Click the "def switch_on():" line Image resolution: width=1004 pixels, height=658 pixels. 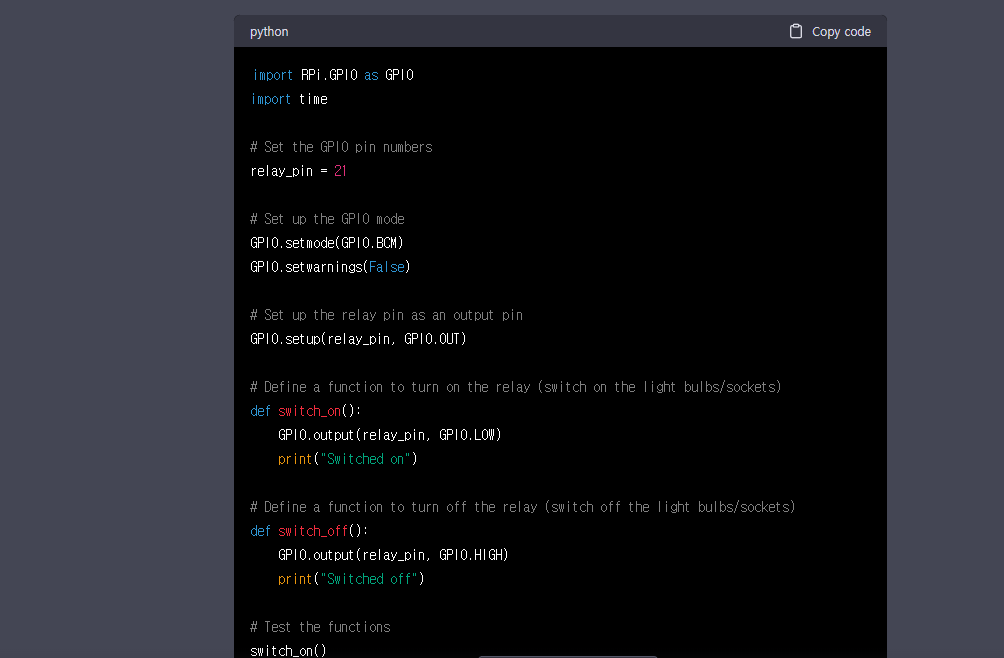pos(305,411)
